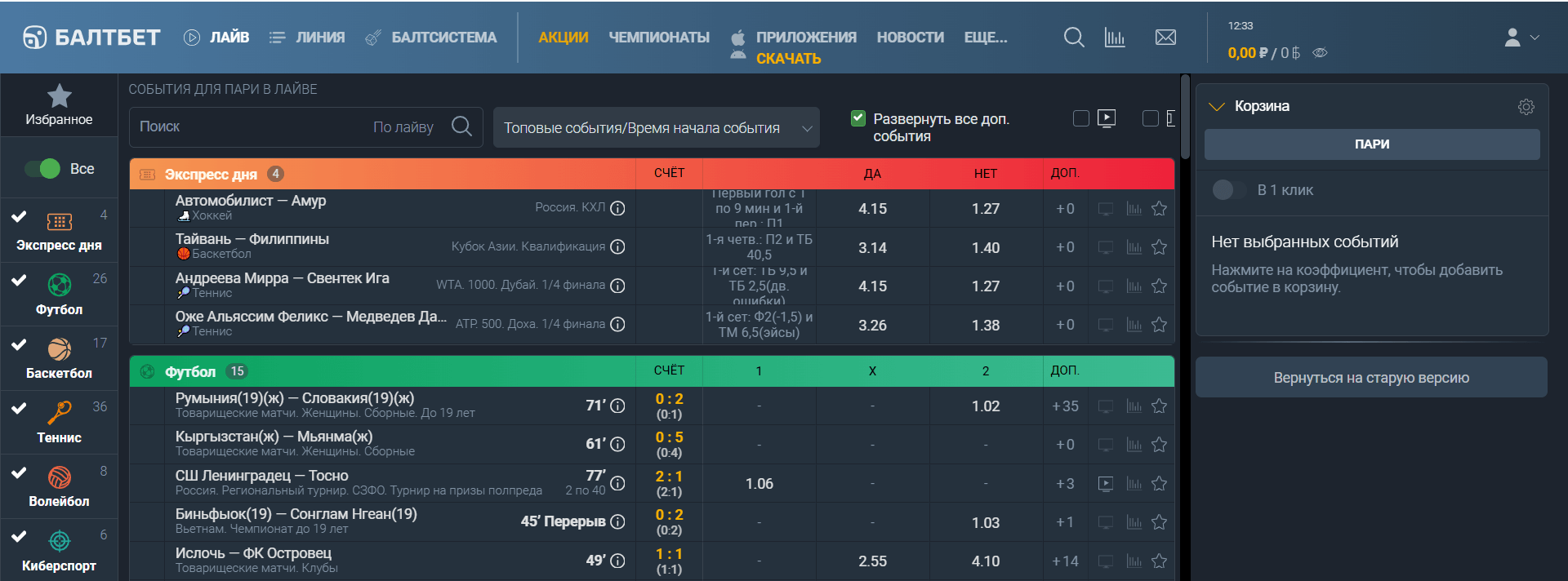The height and width of the screenshot is (581, 1568).
Task: Open statistics icon for СШ Ленинградец row
Action: pyautogui.click(x=1134, y=484)
